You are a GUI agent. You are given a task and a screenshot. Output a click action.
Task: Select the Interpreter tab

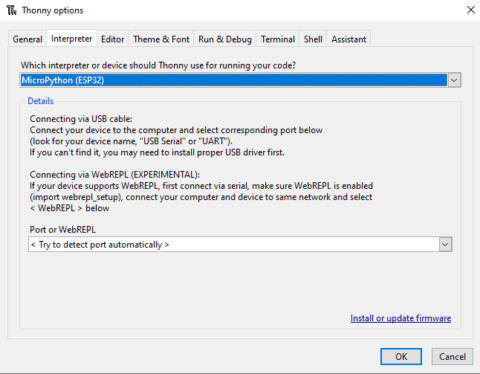click(72, 38)
